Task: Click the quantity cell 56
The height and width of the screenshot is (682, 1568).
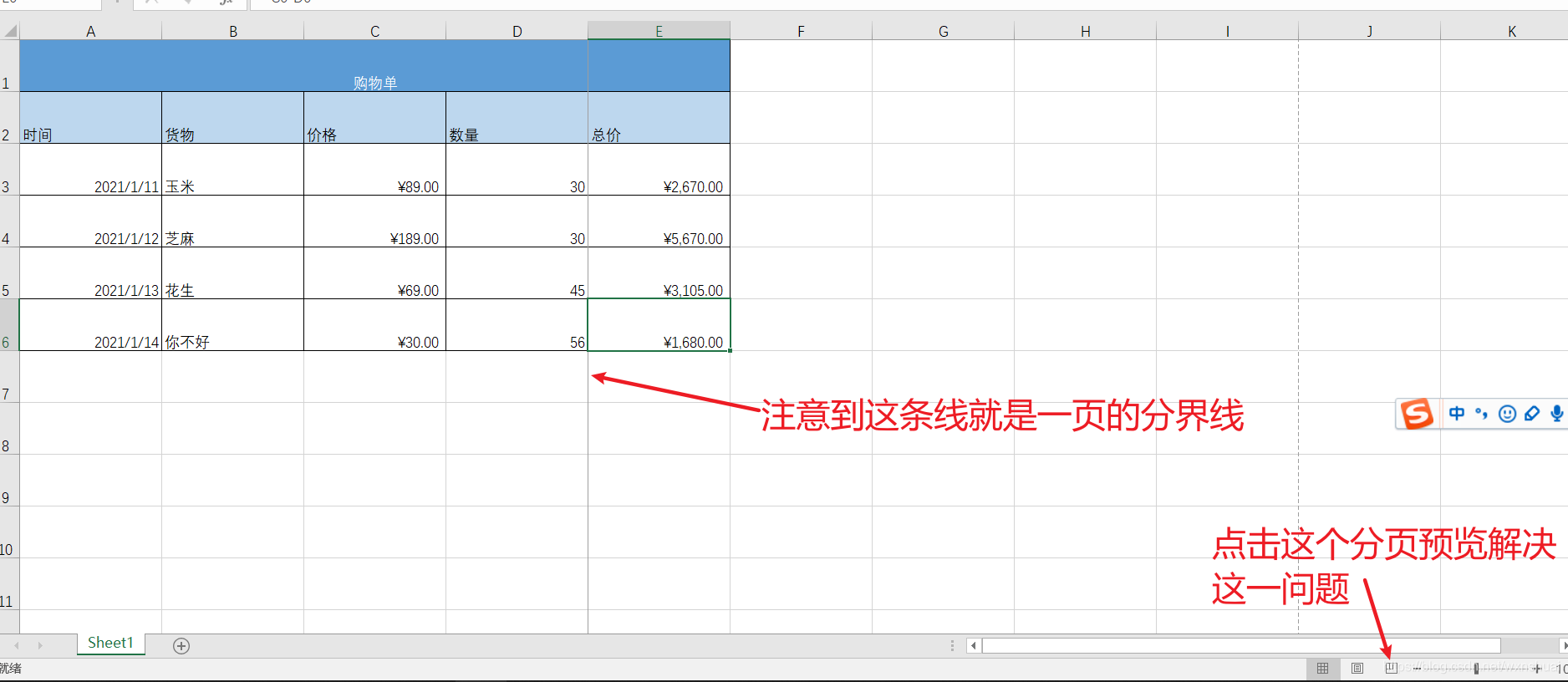Action: tap(517, 325)
